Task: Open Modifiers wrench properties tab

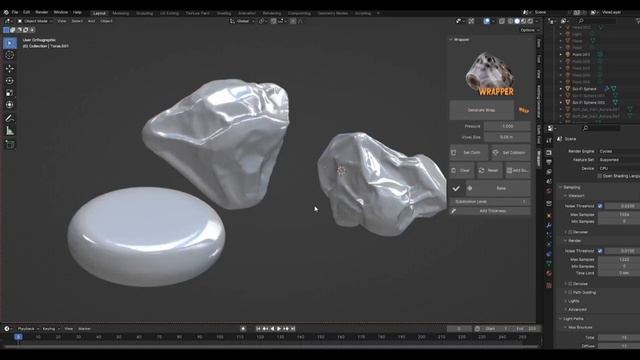Action: pyautogui.click(x=549, y=225)
